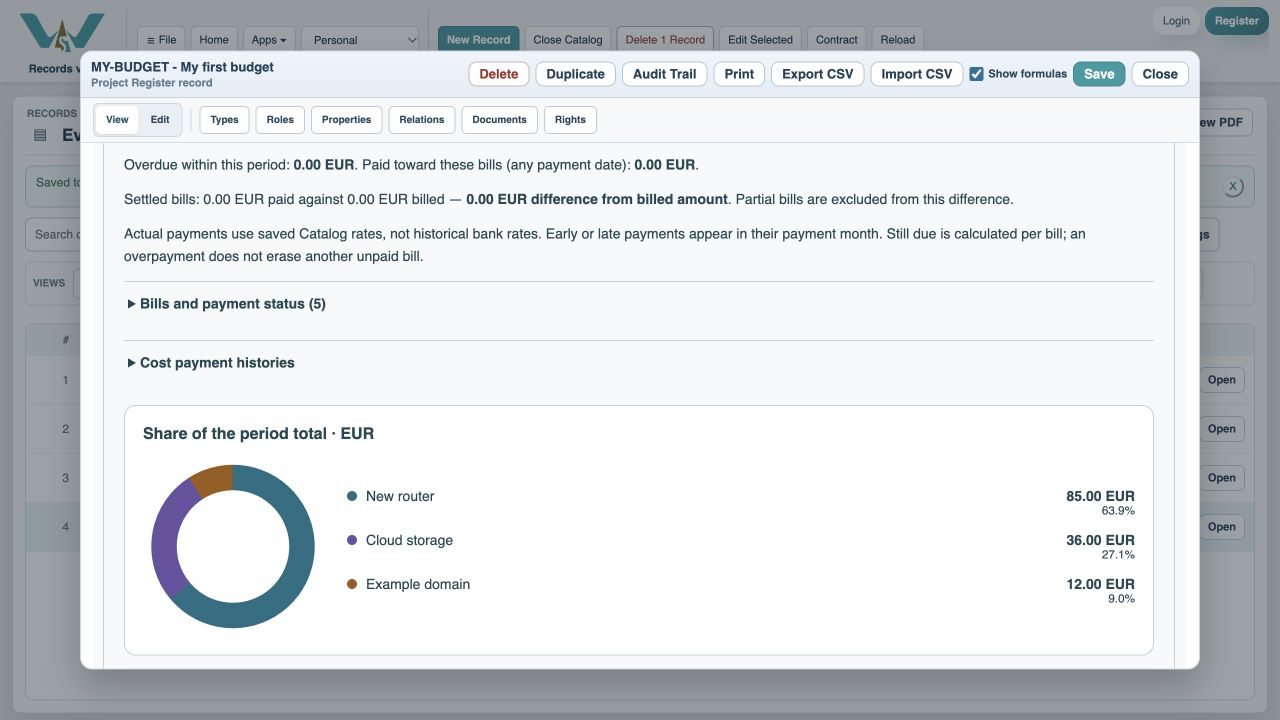Screen dimensions: 1280x720
Task: Click the New Record toolbar button
Action: [x=479, y=40]
